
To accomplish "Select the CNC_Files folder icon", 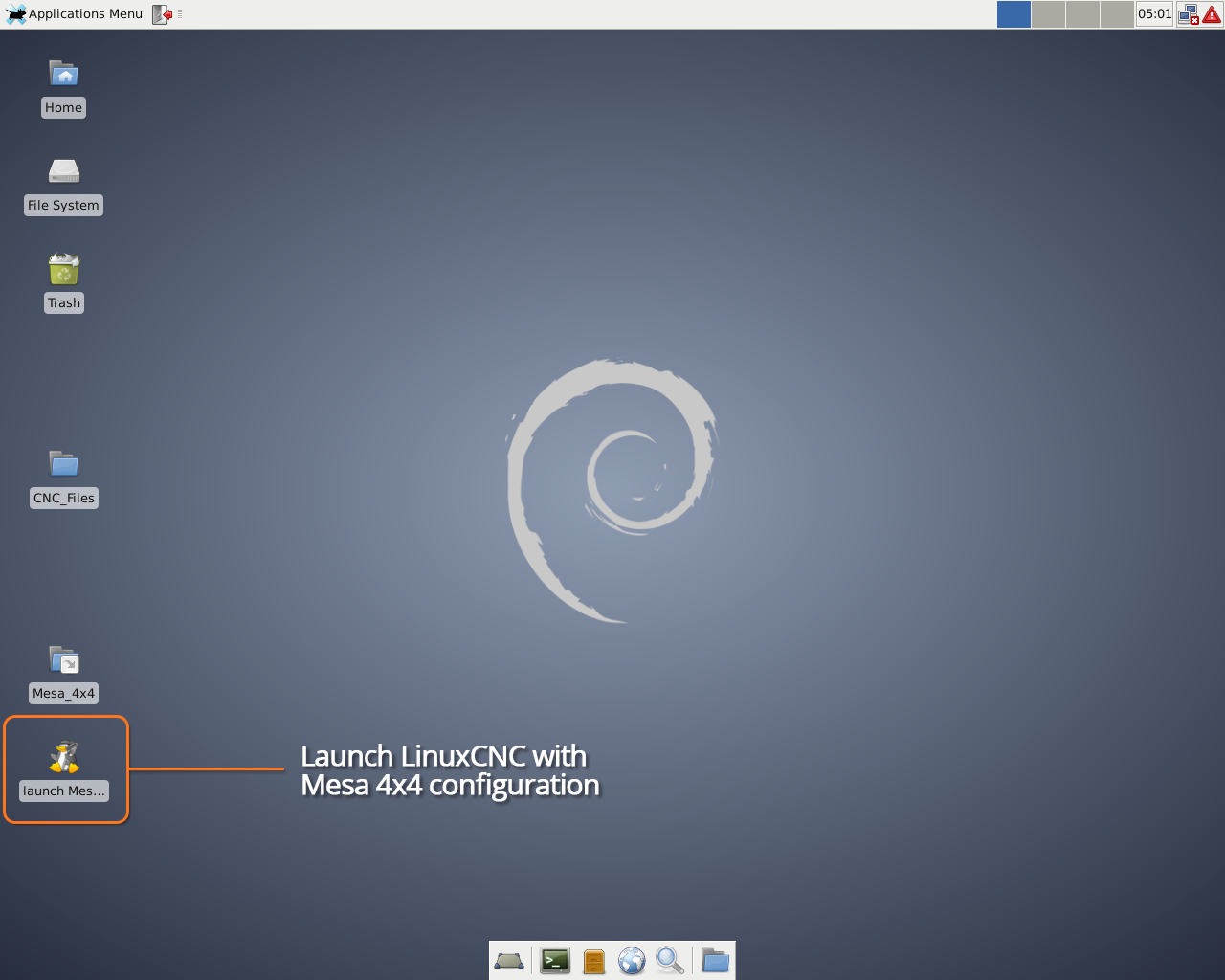I will 64,464.
